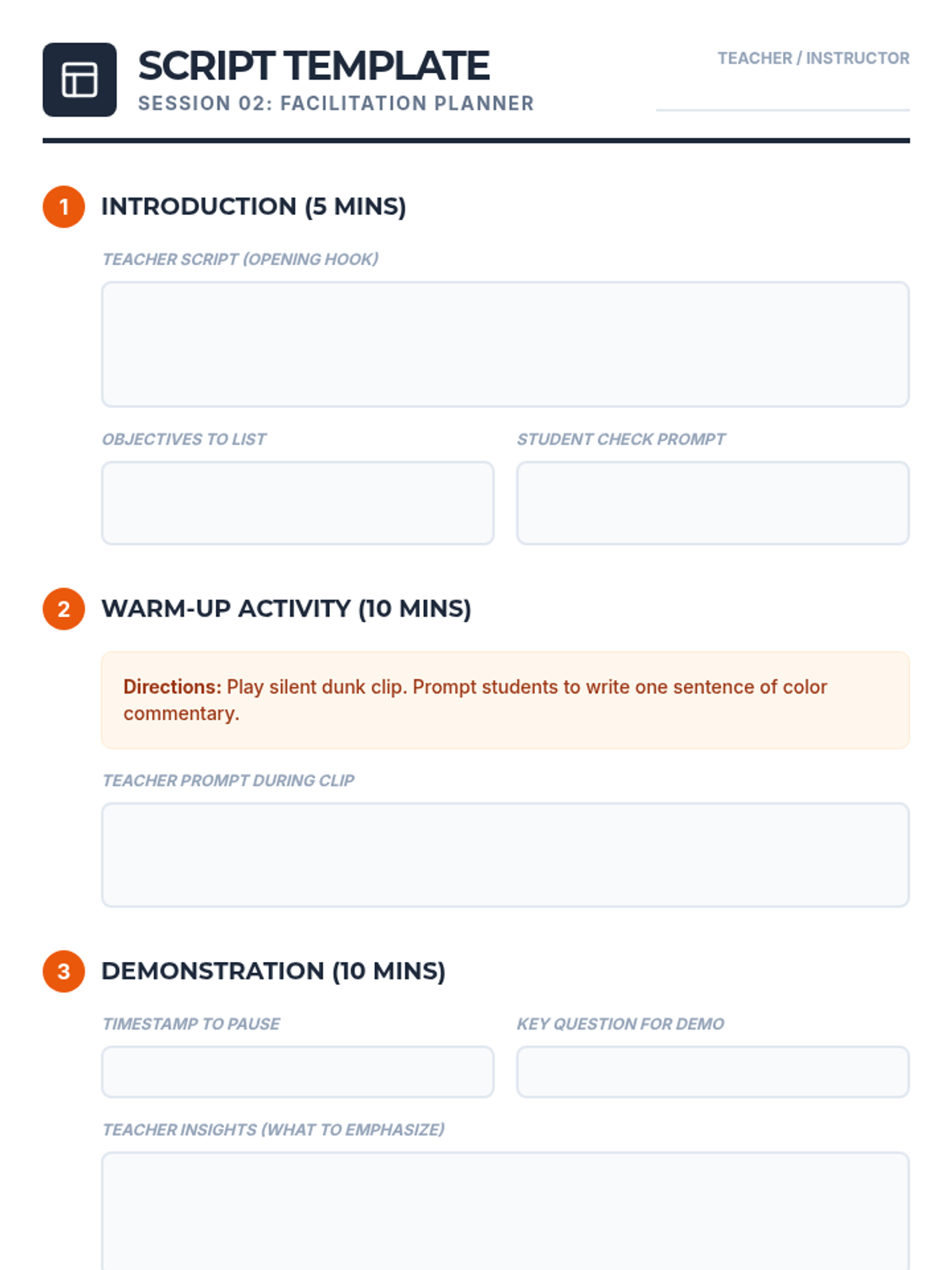
Task: Click the Teacher Insights label text
Action: 274,1130
